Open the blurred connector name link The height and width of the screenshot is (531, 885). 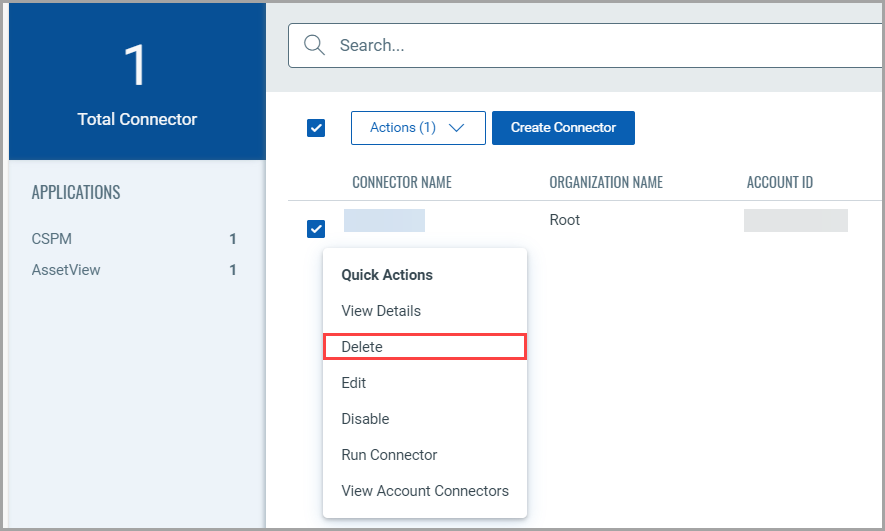384,221
